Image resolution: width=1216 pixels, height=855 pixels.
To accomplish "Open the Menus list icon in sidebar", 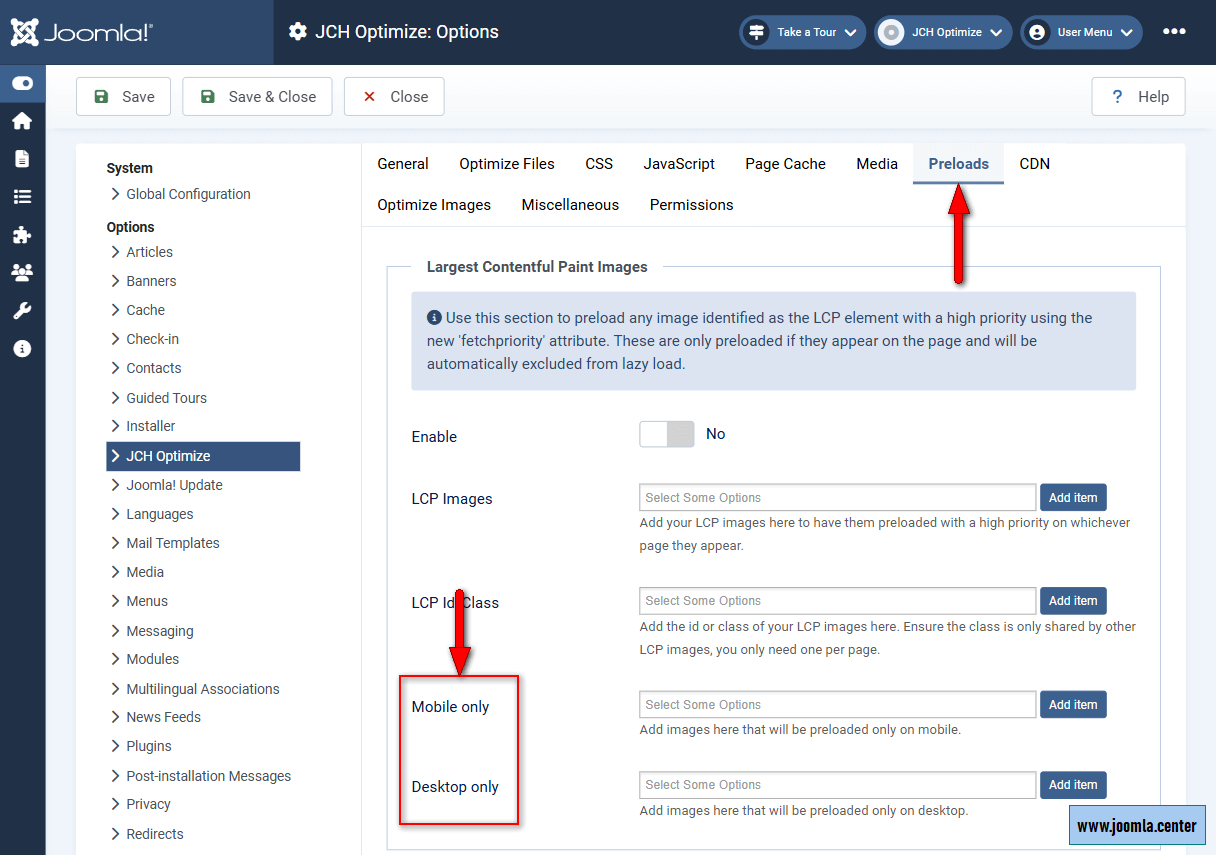I will tap(22, 197).
